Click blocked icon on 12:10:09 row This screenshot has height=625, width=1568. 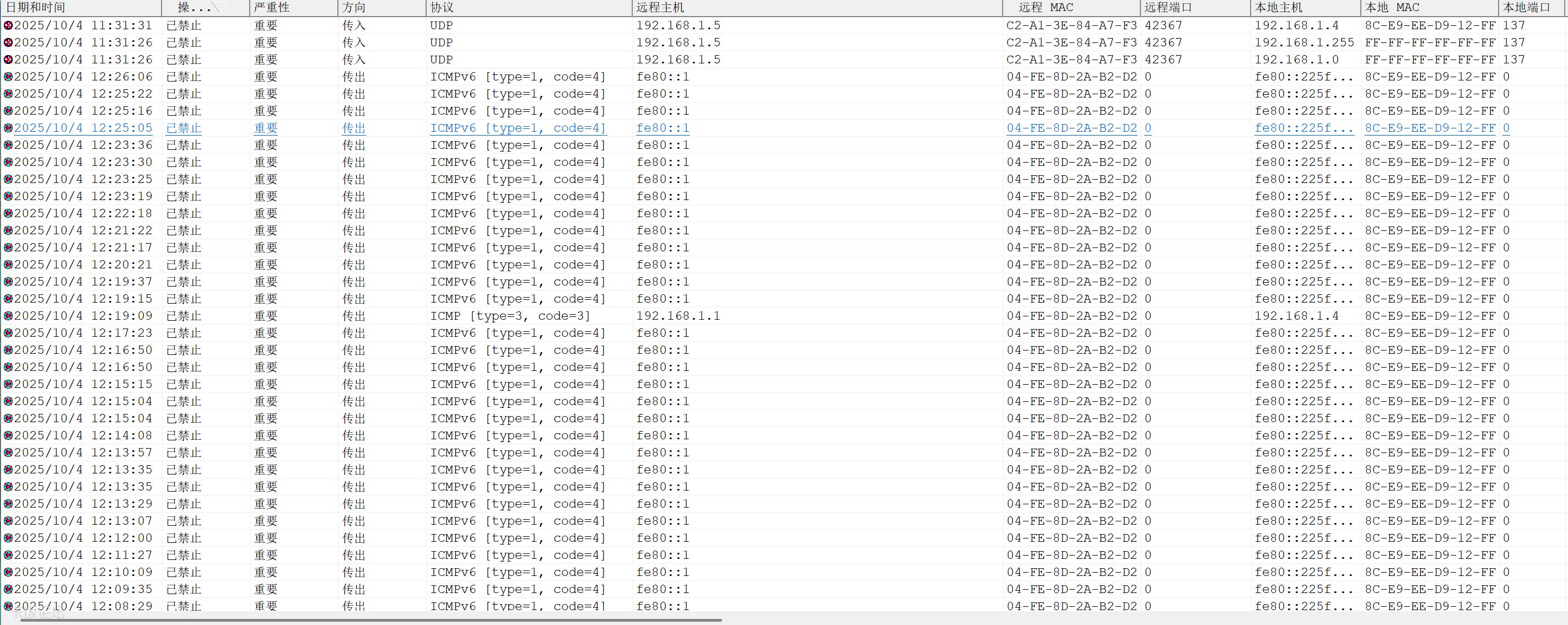pyautogui.click(x=8, y=572)
